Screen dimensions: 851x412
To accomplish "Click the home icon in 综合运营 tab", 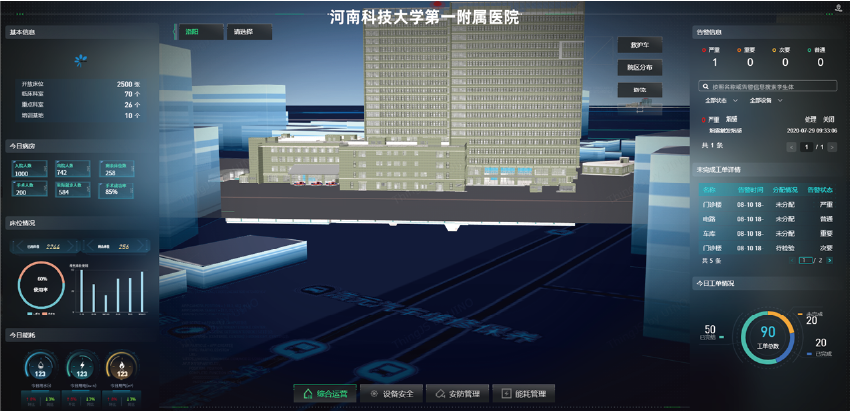I will click(308, 394).
